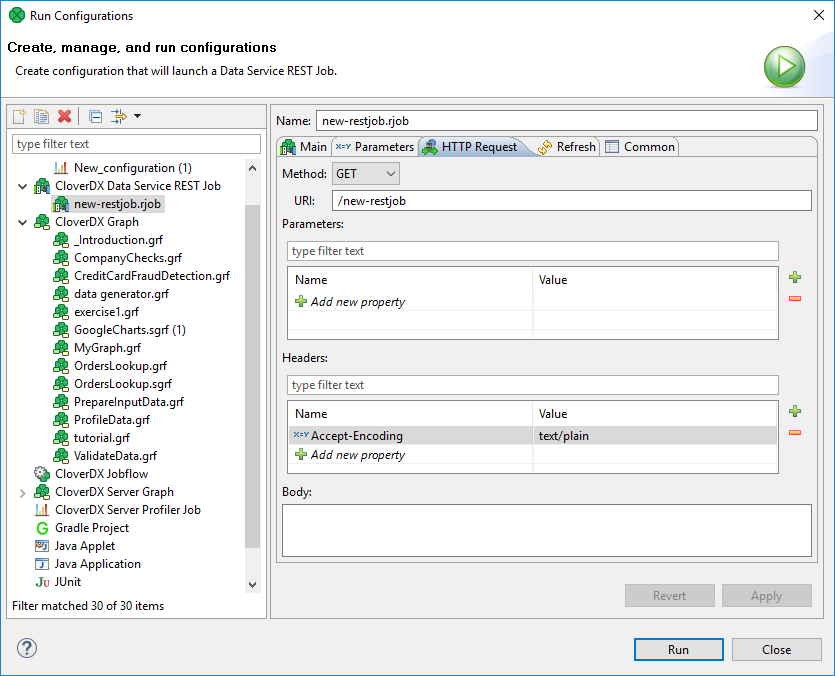Duplicate the selected configuration

(40, 116)
